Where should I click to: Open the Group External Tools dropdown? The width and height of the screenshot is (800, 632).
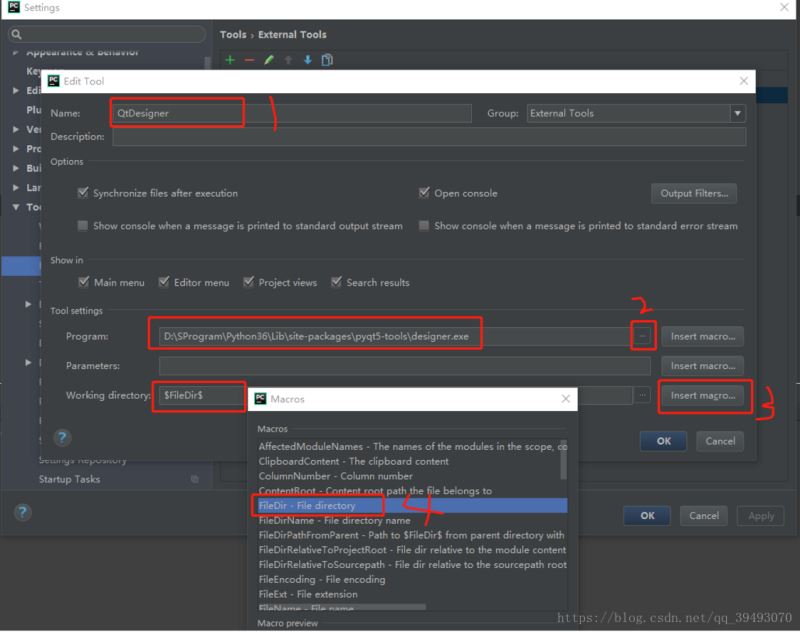click(737, 114)
